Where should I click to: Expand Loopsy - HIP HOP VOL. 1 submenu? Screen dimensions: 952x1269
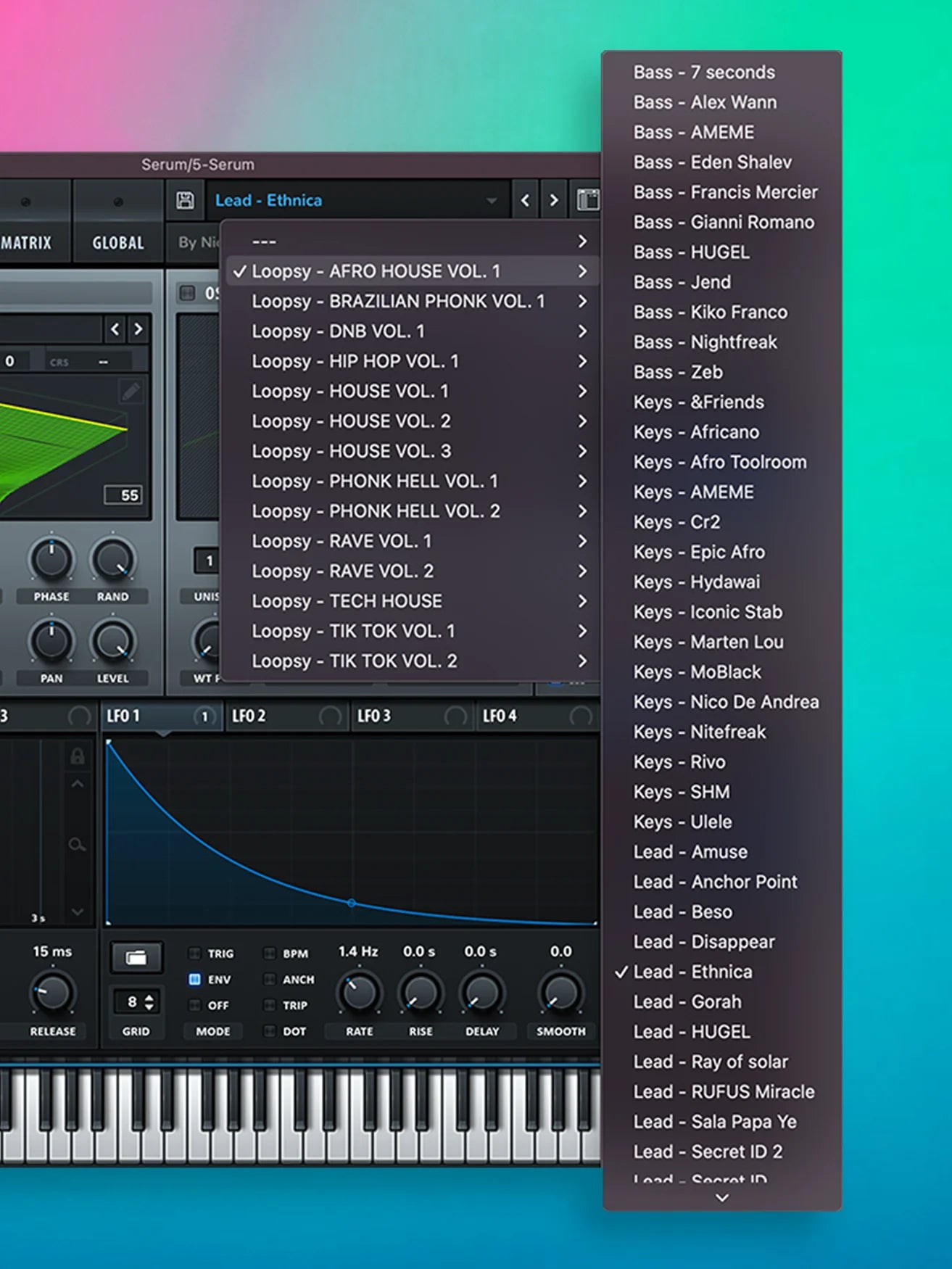coord(582,361)
